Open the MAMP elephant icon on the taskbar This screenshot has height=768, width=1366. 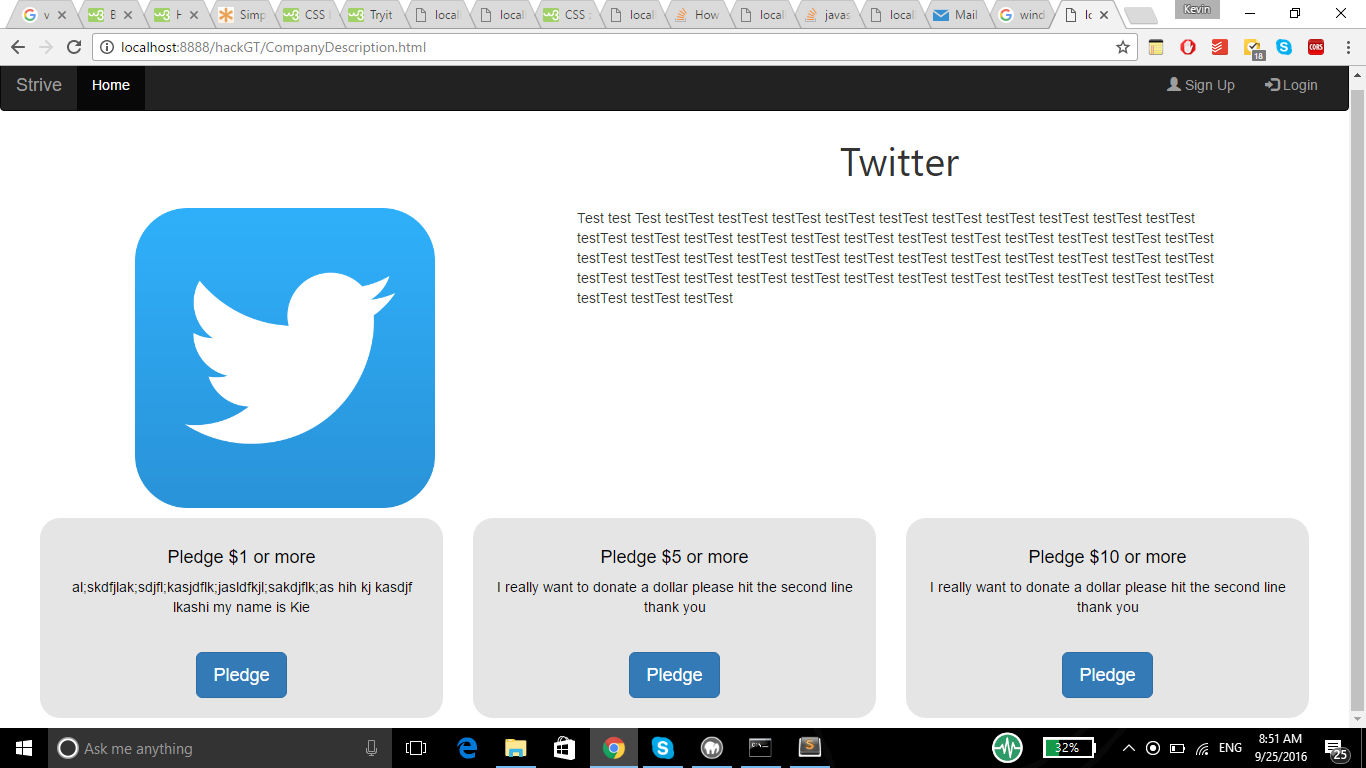(711, 748)
